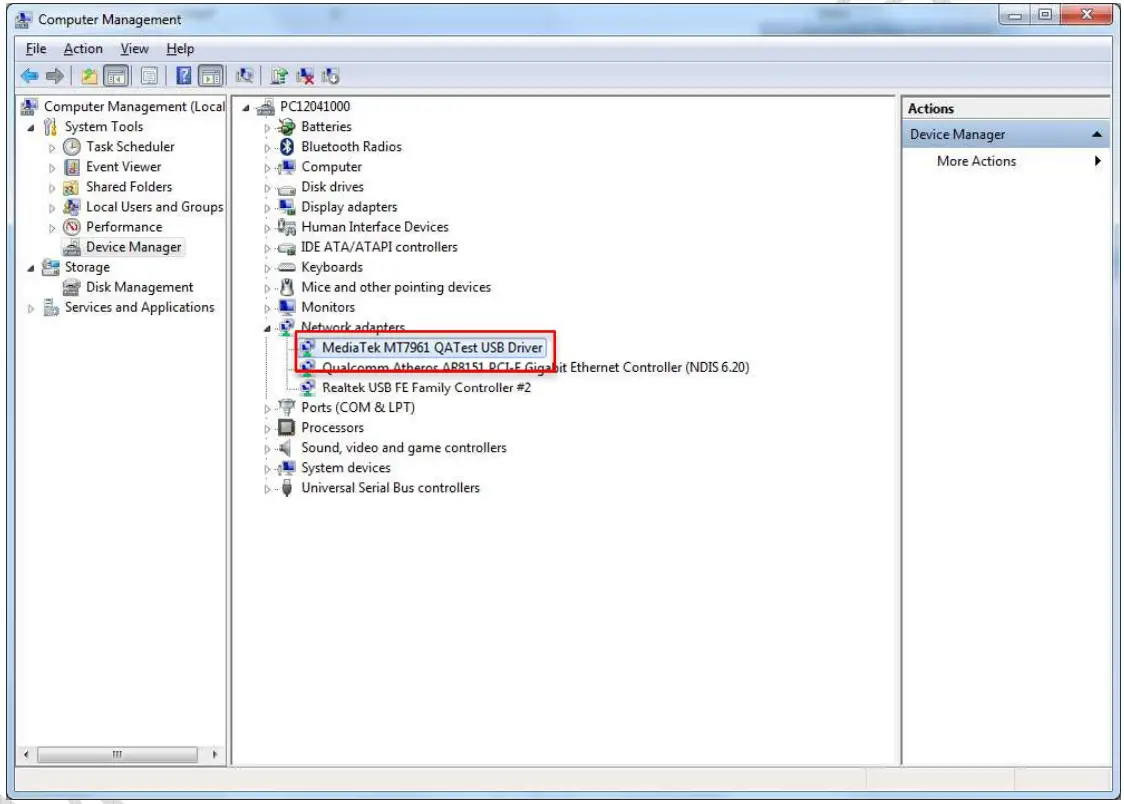The width and height of the screenshot is (1124, 804).
Task: Click the Show/Hide Console Tree icon
Action: (116, 75)
